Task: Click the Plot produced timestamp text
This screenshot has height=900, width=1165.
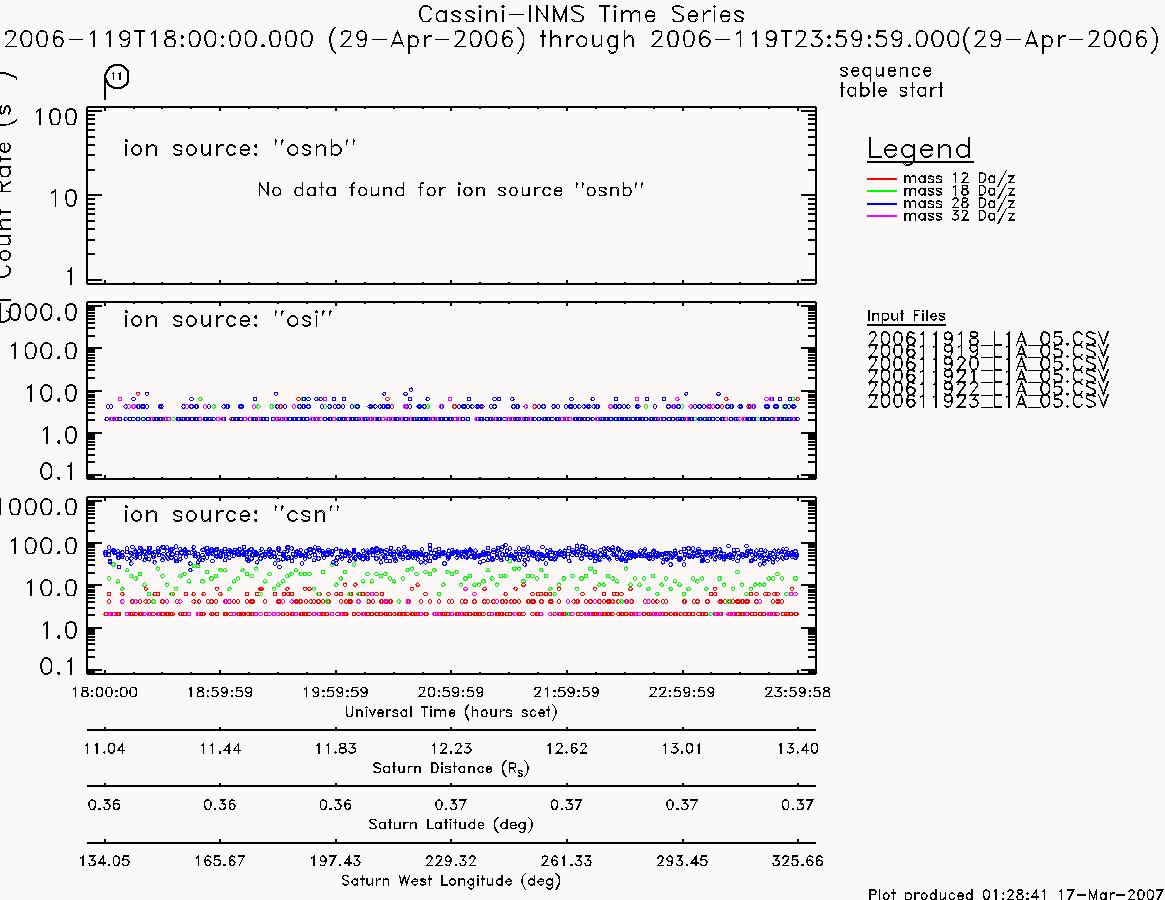Action: (1016, 893)
